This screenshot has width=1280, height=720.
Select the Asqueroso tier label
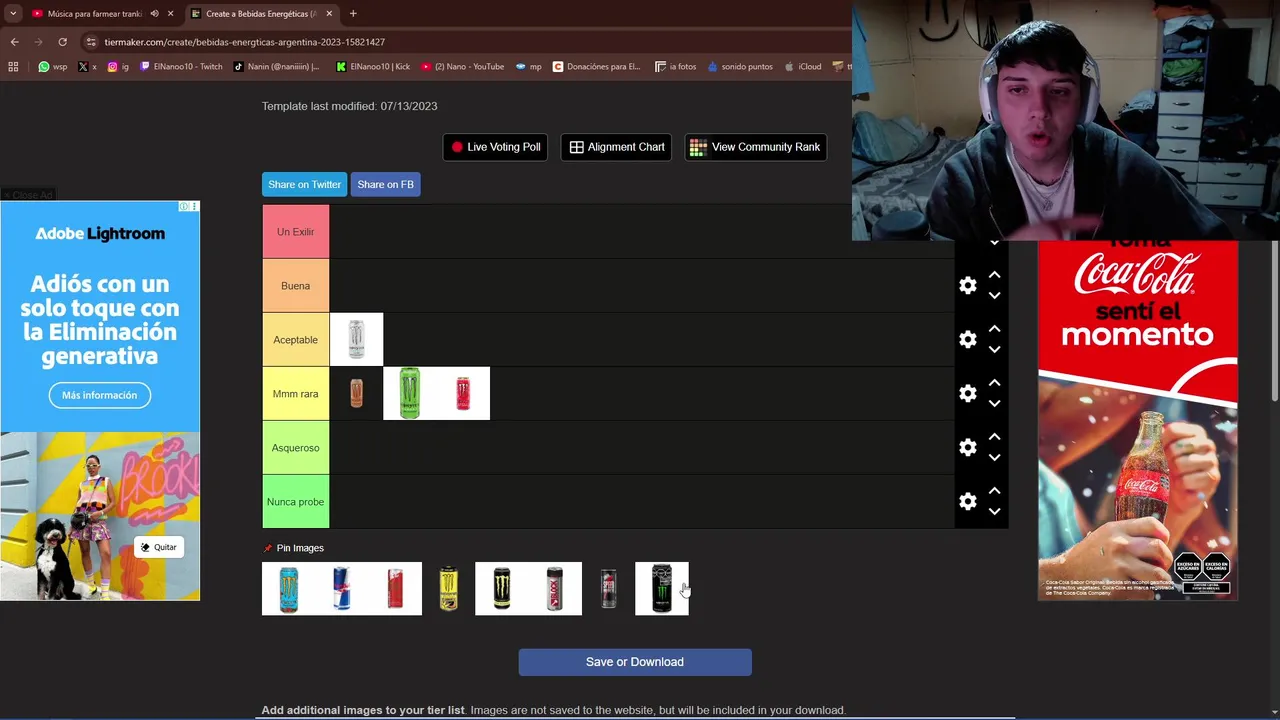pos(295,448)
